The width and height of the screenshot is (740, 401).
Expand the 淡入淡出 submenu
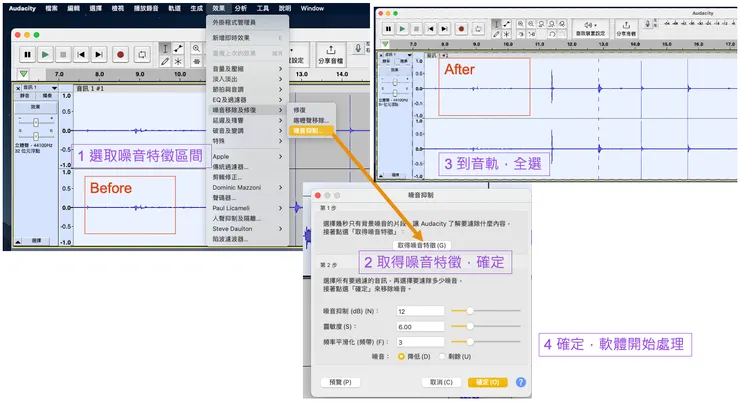[x=248, y=79]
